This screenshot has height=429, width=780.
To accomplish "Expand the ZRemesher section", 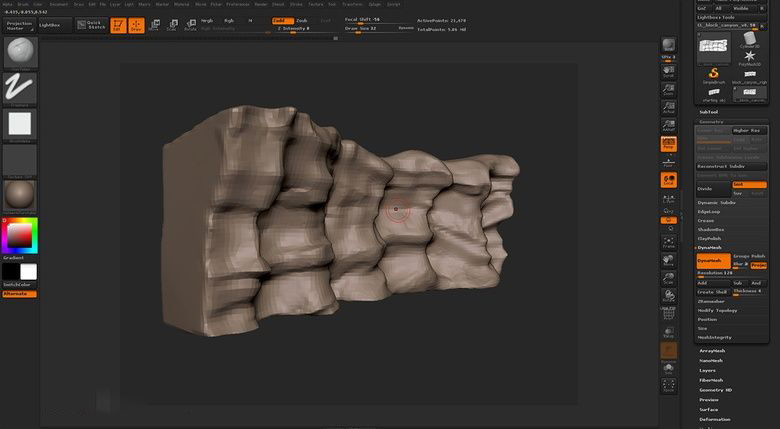I will (712, 300).
